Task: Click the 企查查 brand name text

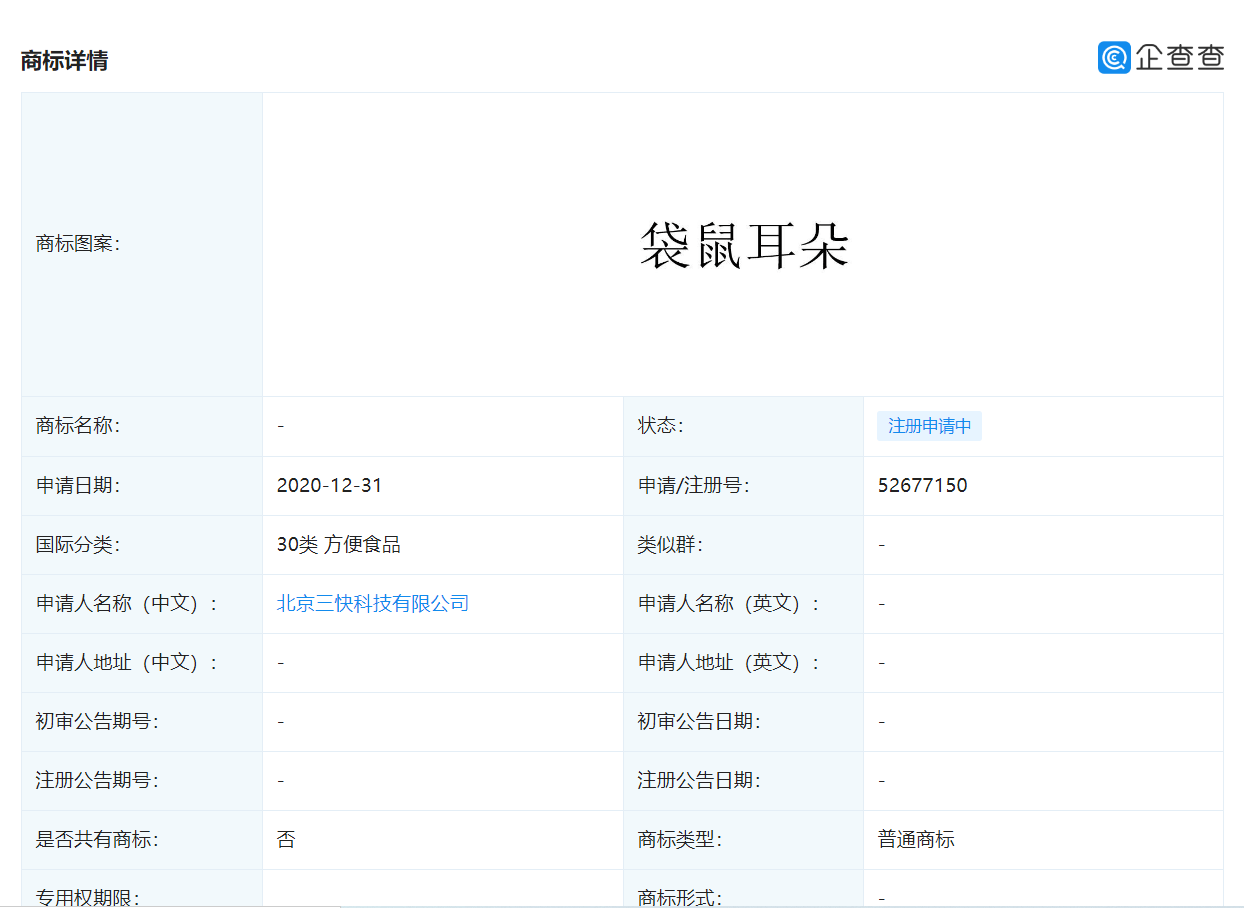Action: 1180,58
